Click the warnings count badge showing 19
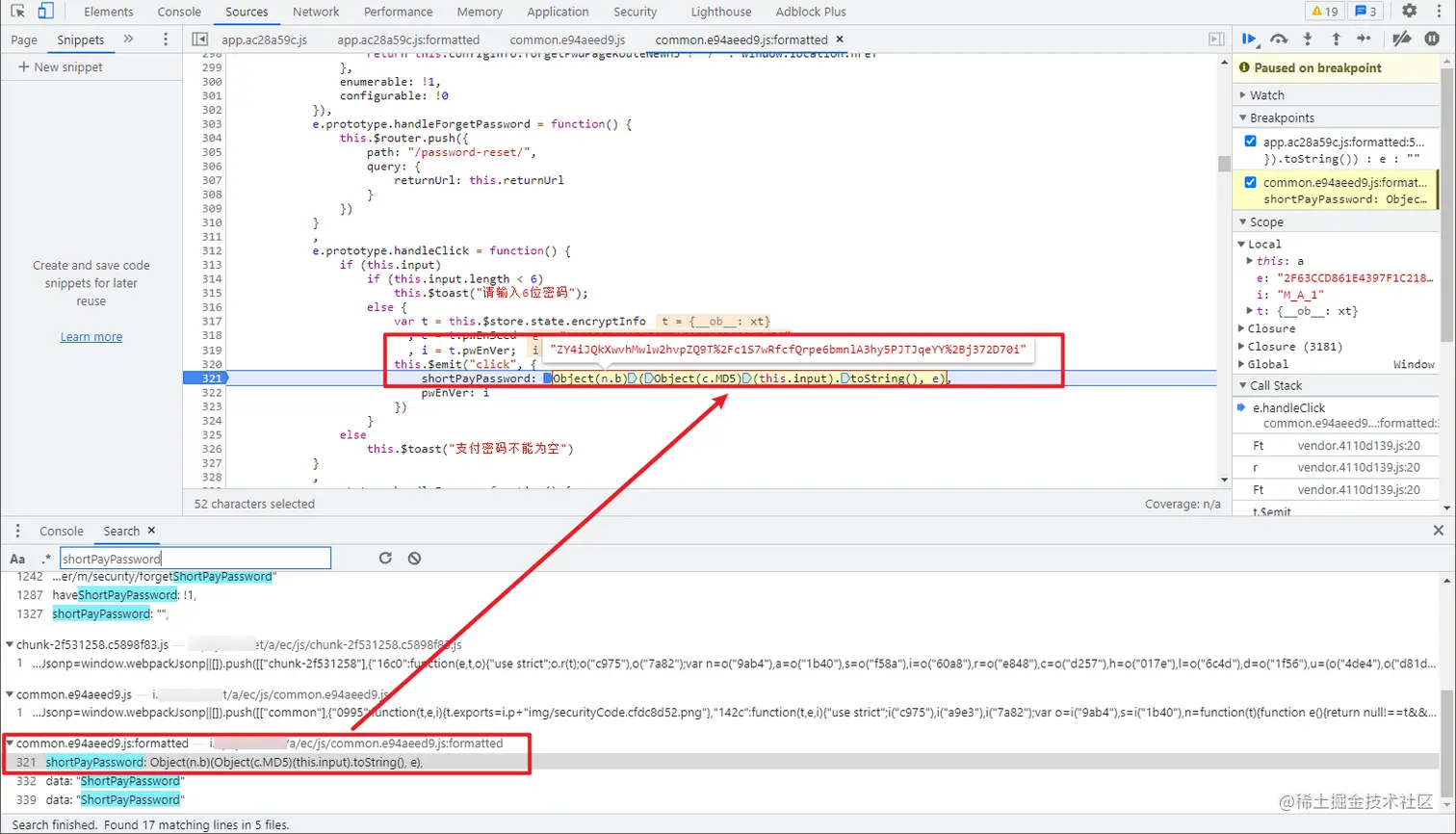Image resolution: width=1456 pixels, height=834 pixels. pos(1325,12)
